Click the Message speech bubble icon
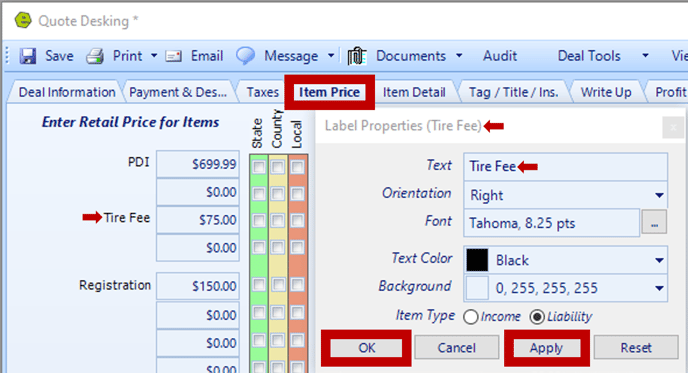688x373 pixels. coord(245,56)
